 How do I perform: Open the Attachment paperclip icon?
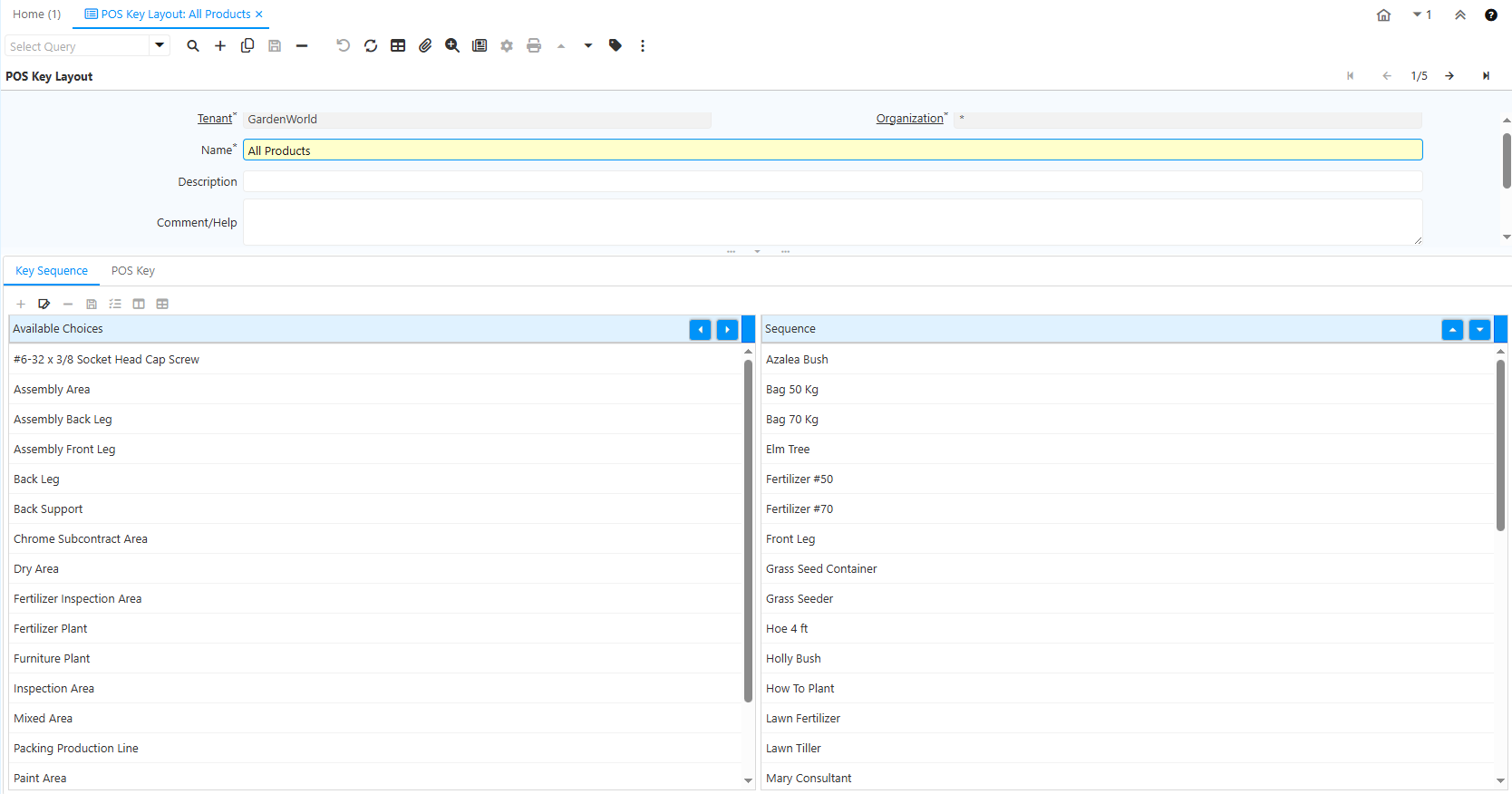coord(425,46)
